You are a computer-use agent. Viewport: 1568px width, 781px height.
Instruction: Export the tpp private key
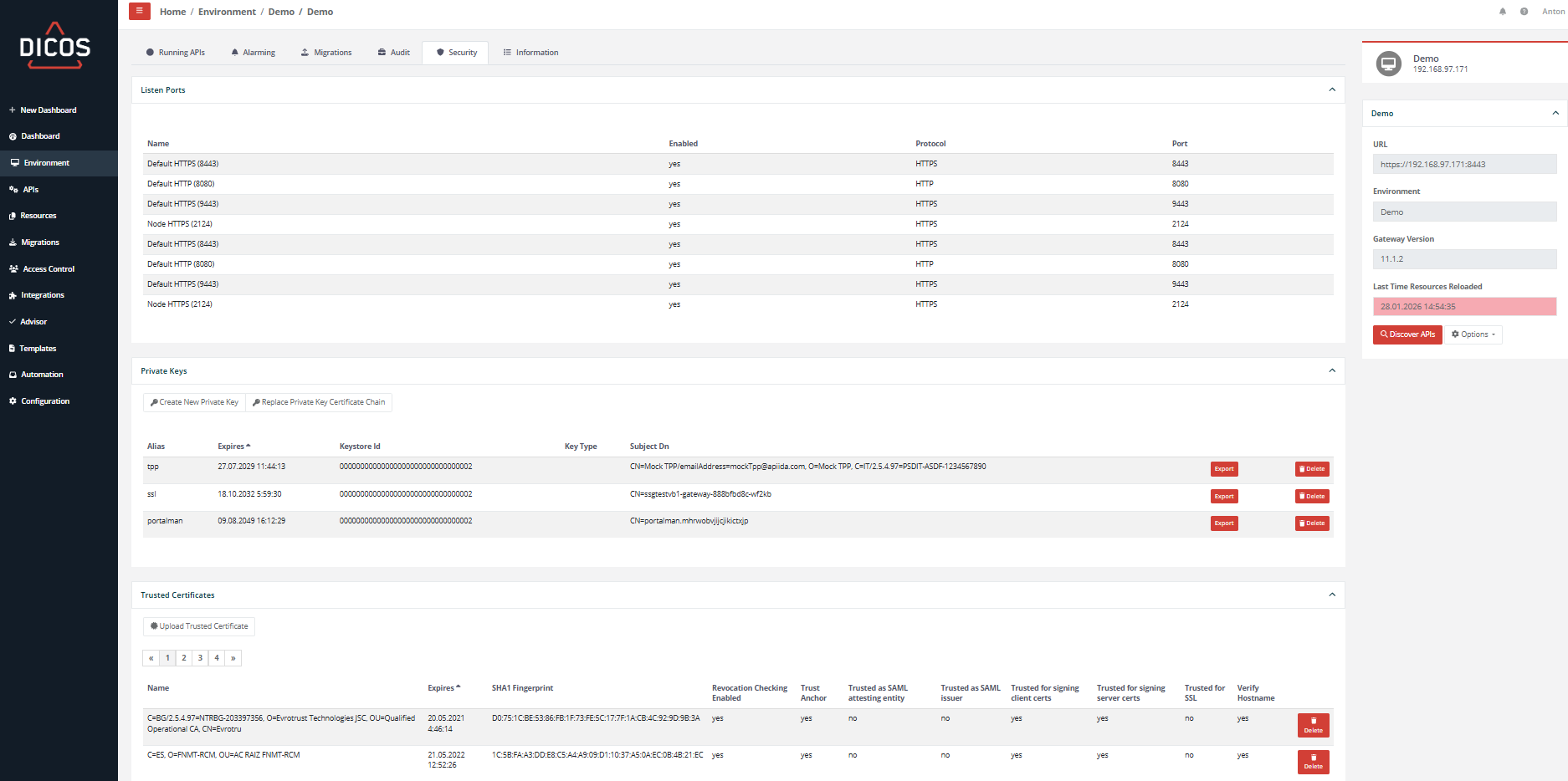1224,469
